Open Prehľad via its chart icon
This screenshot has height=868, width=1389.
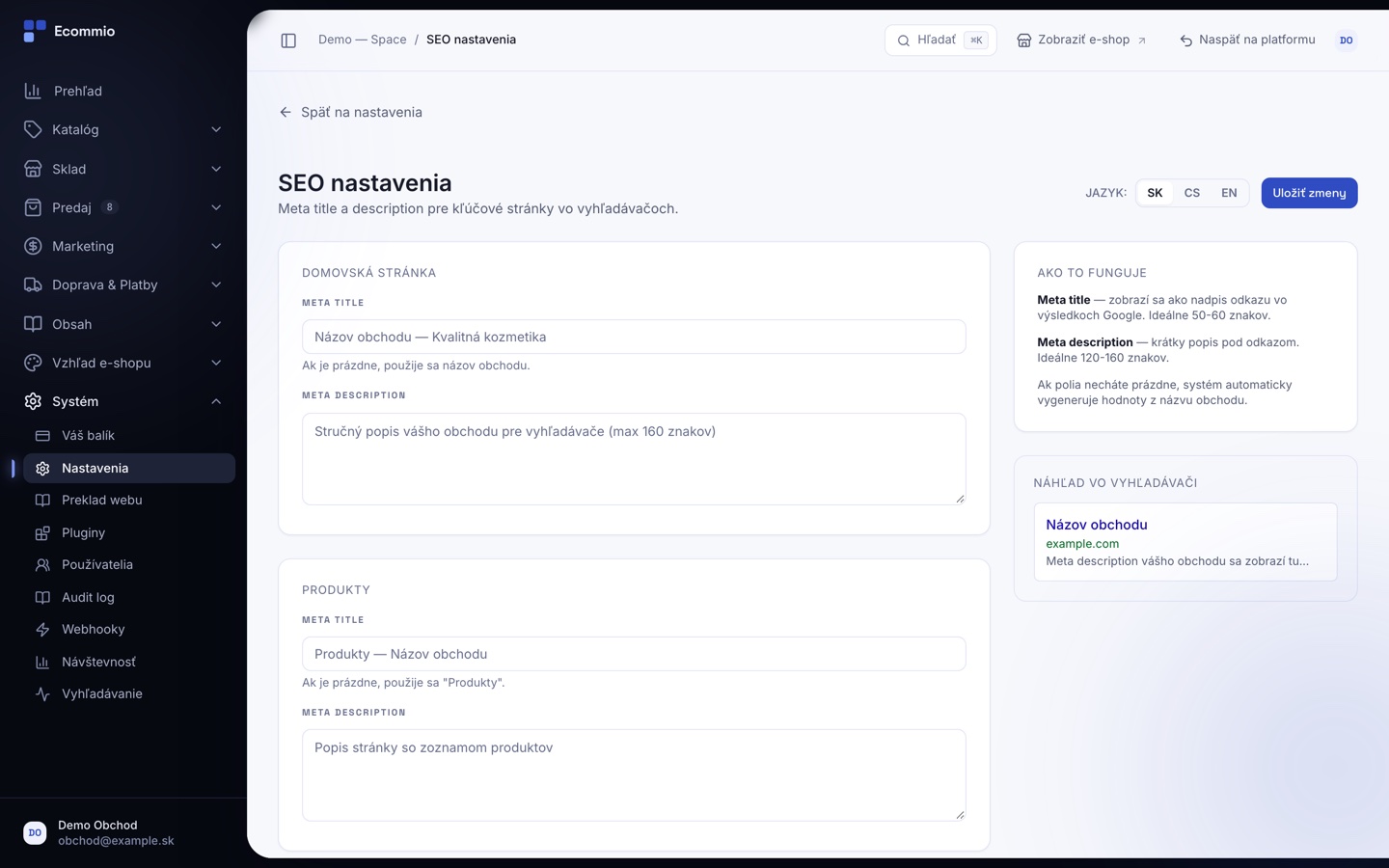click(x=33, y=91)
